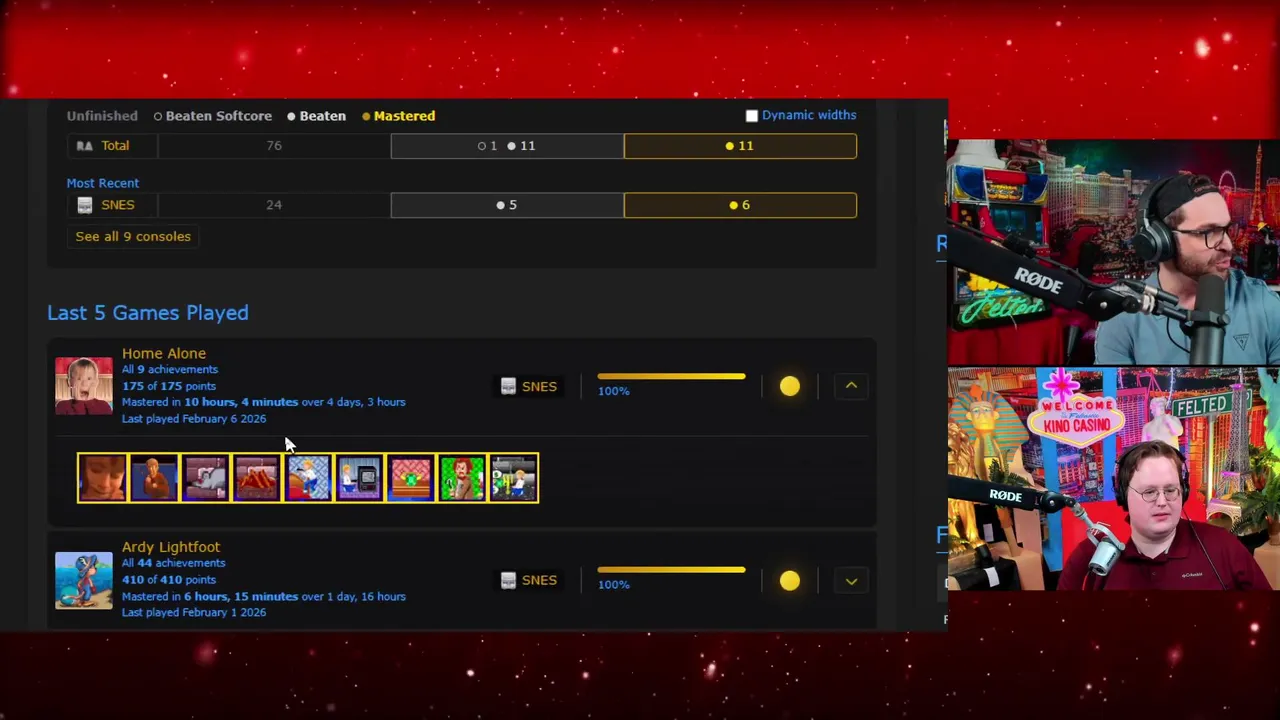Open the gray basement scene achievement badge

(514, 478)
